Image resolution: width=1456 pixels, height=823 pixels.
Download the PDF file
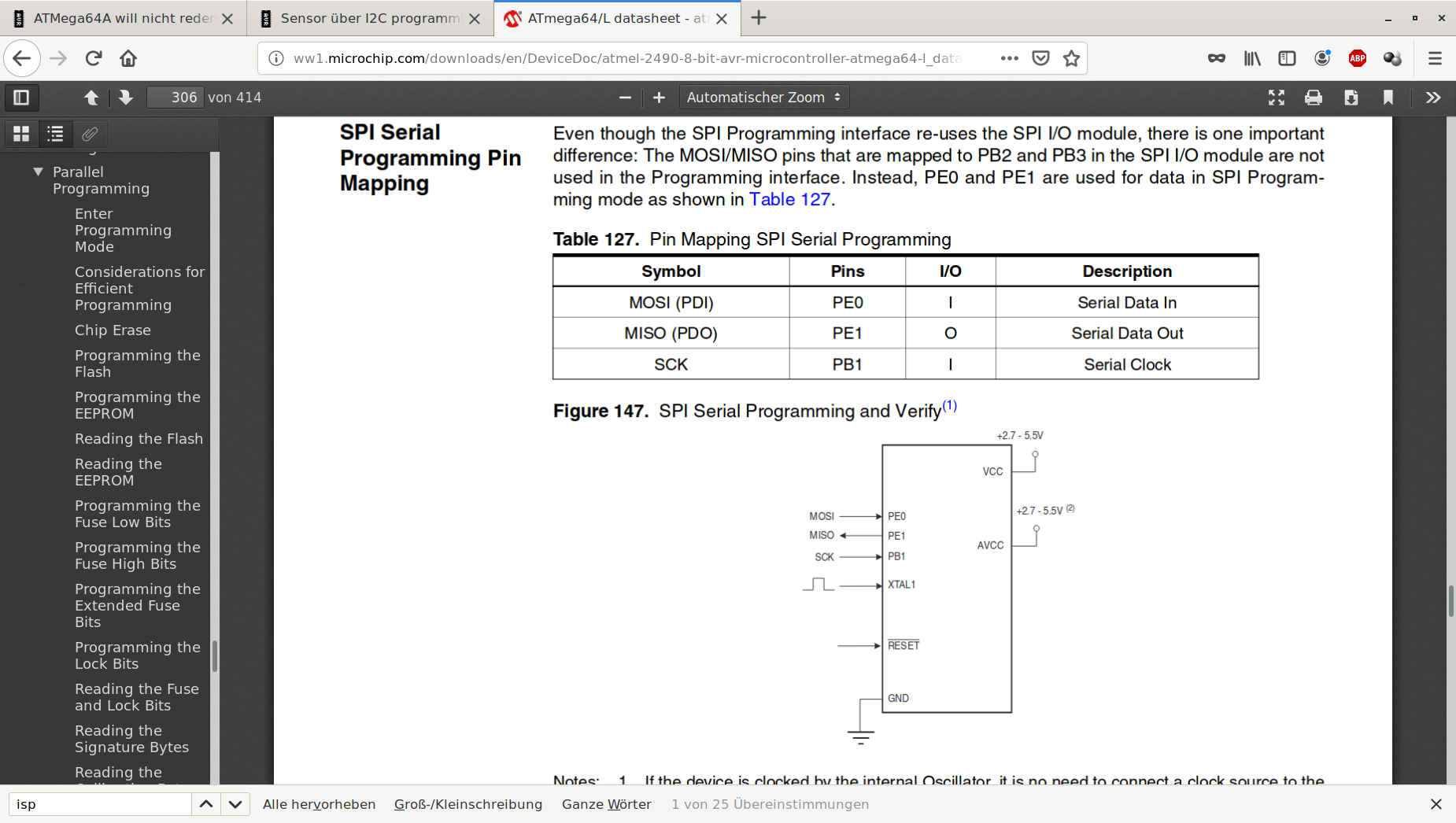click(1351, 98)
